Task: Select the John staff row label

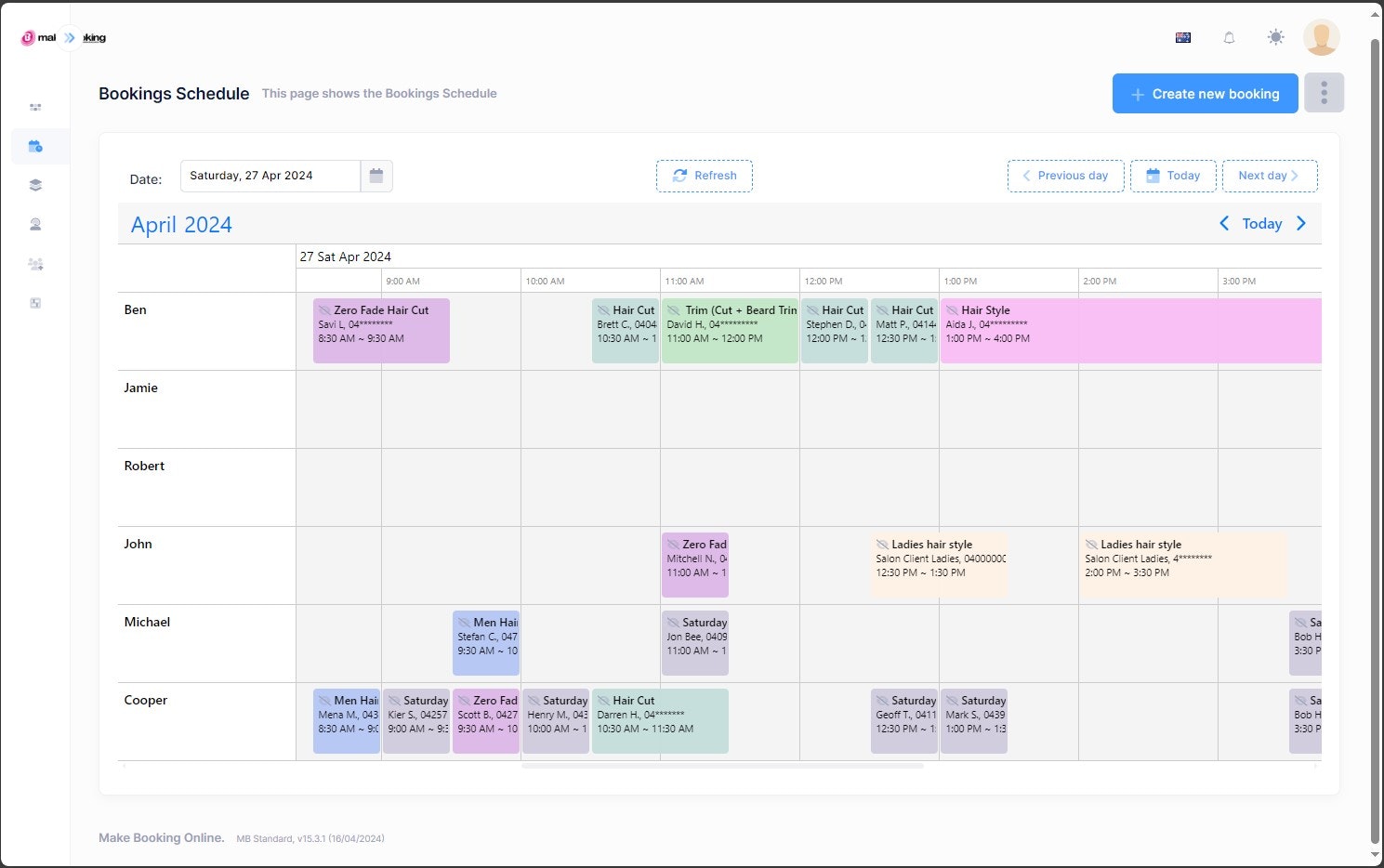Action: (x=138, y=544)
